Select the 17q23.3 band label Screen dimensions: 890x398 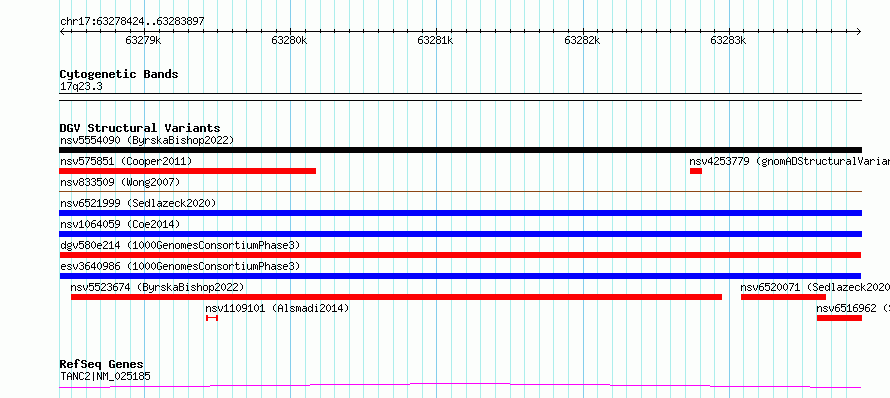click(x=81, y=87)
